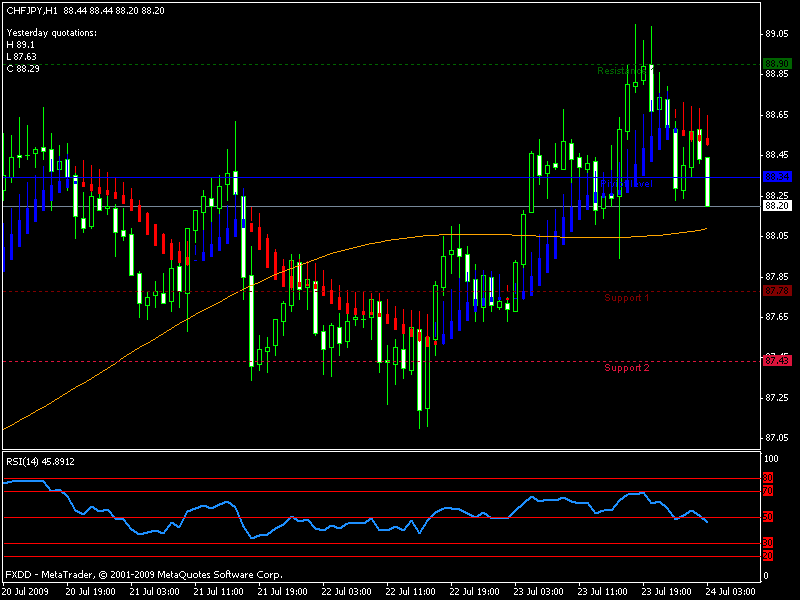Click the Pivot level label text
Viewport: 800px width, 600px height.
[625, 184]
